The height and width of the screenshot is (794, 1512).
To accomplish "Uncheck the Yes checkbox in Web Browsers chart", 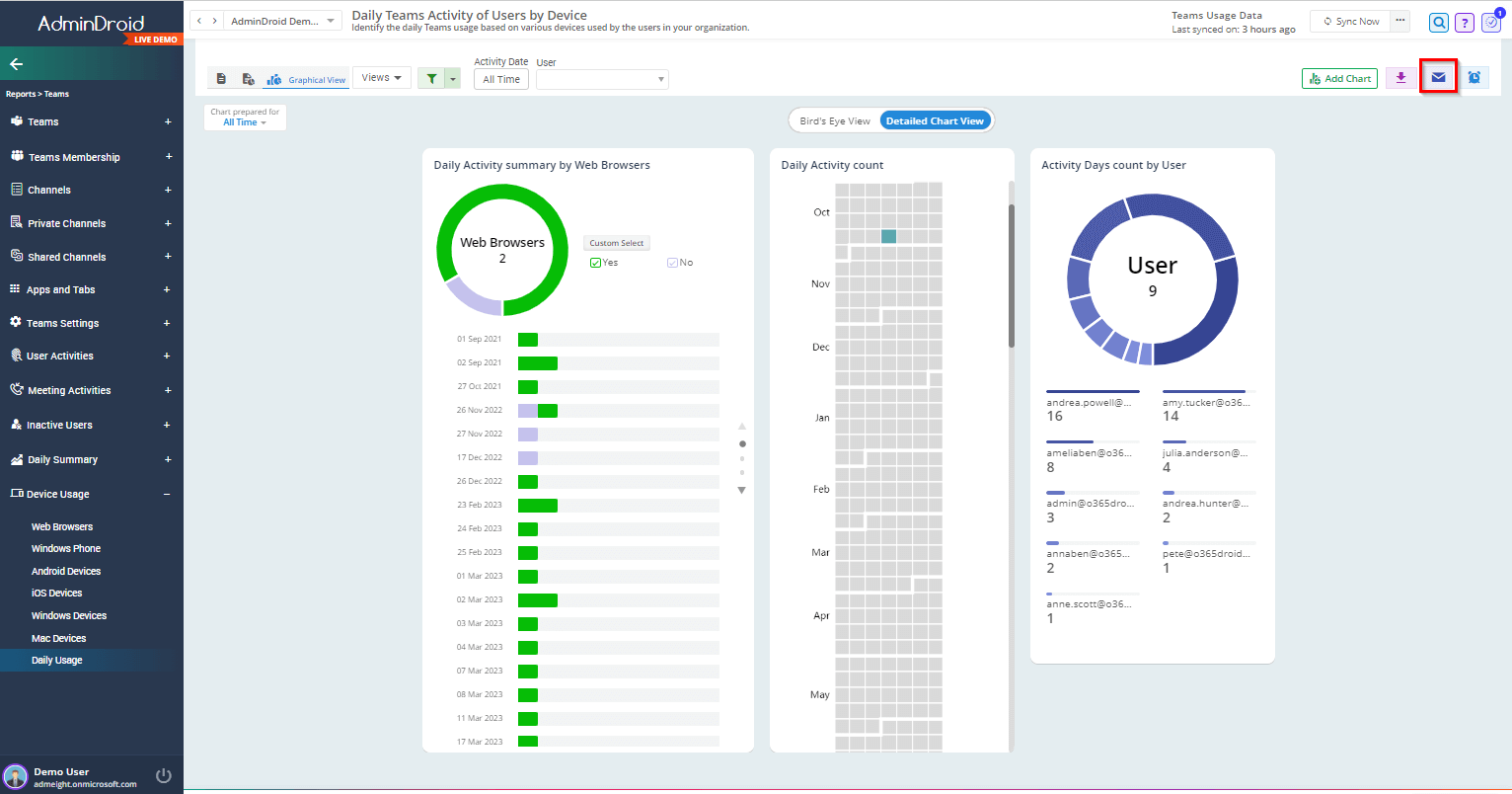I will coord(593,262).
